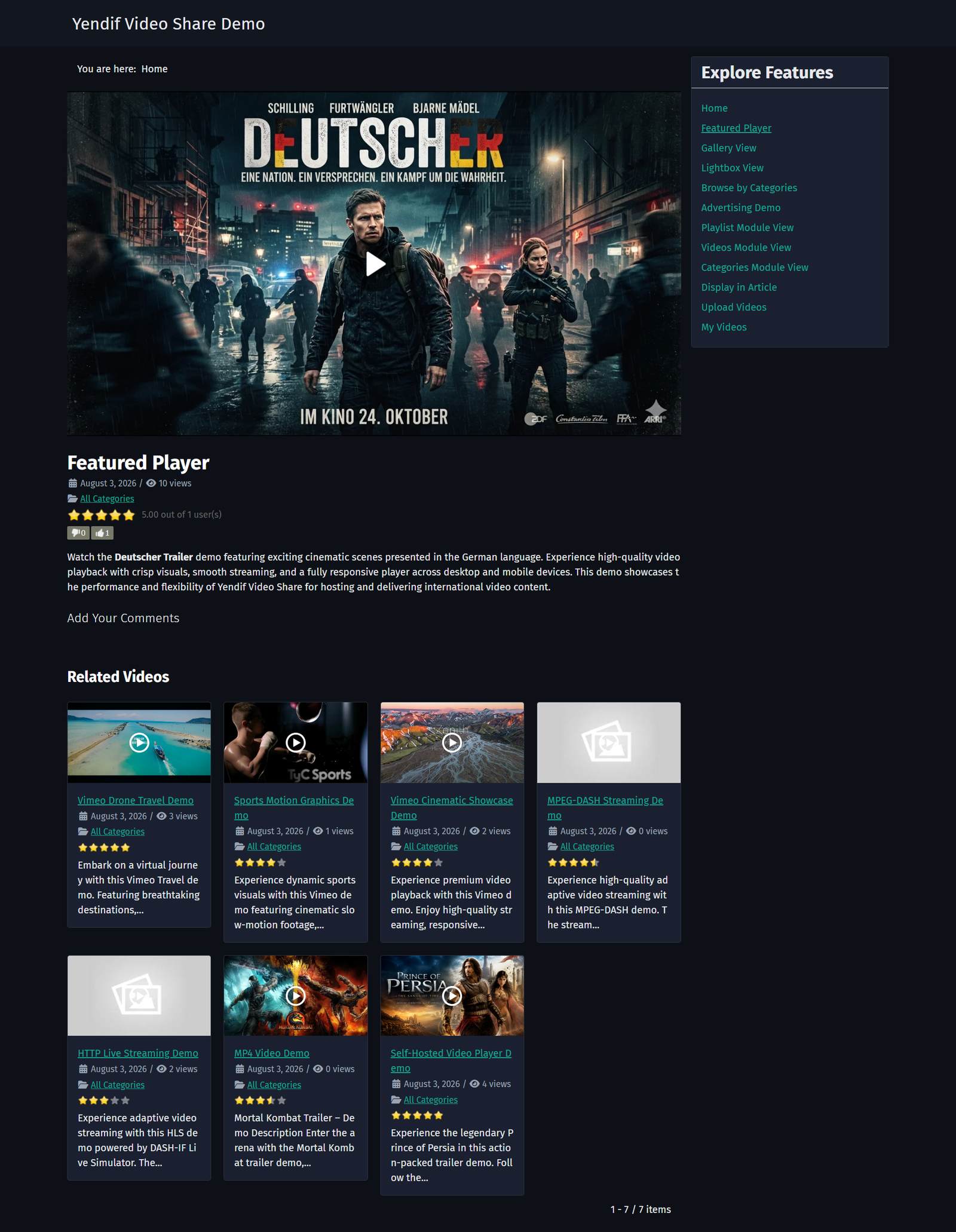Open Featured Player in Explore Features
The width and height of the screenshot is (956, 1232).
click(x=736, y=128)
